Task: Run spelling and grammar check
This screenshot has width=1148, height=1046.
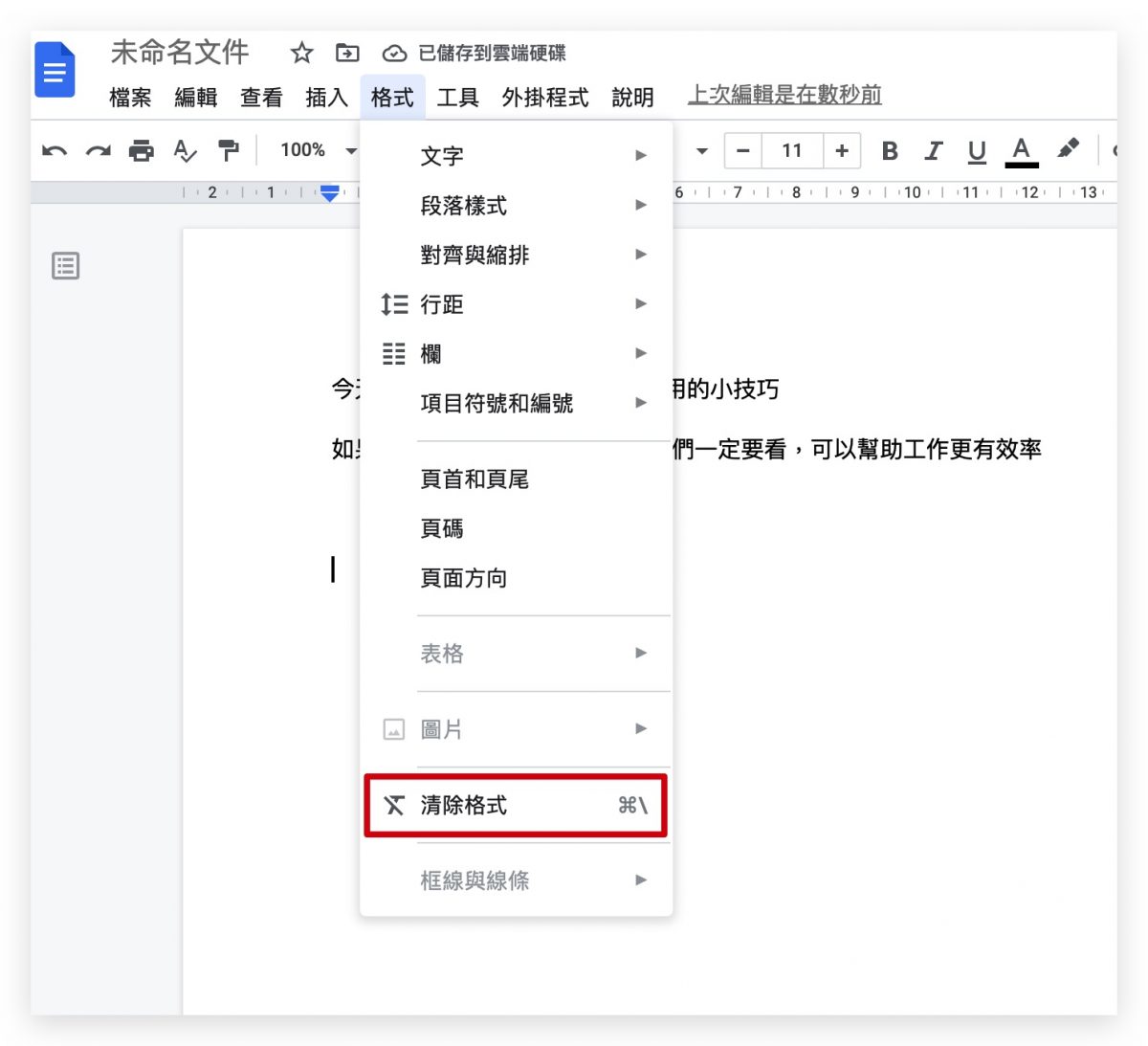Action: (185, 150)
